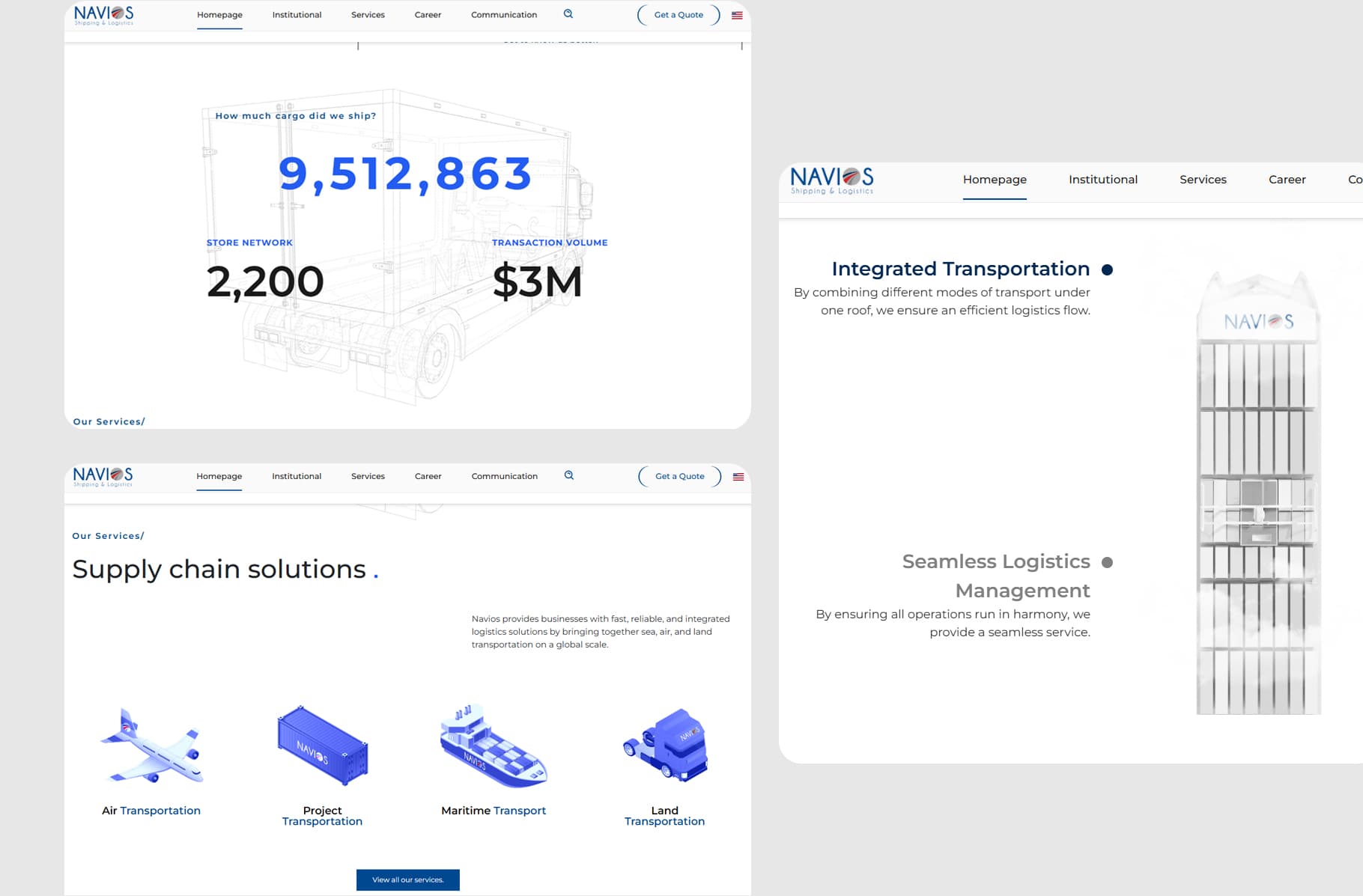Select the cargo ship icon for Maritime Transport

tap(493, 746)
